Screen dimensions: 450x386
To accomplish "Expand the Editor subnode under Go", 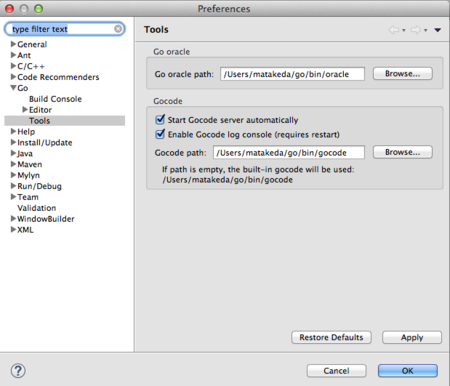I will (25, 109).
